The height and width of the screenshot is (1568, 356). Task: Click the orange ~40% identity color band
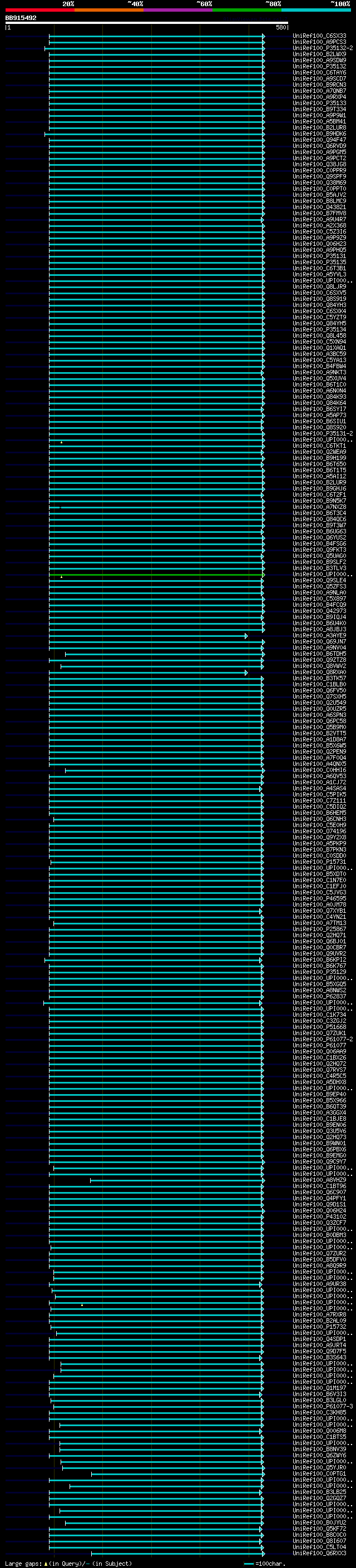[109, 10]
